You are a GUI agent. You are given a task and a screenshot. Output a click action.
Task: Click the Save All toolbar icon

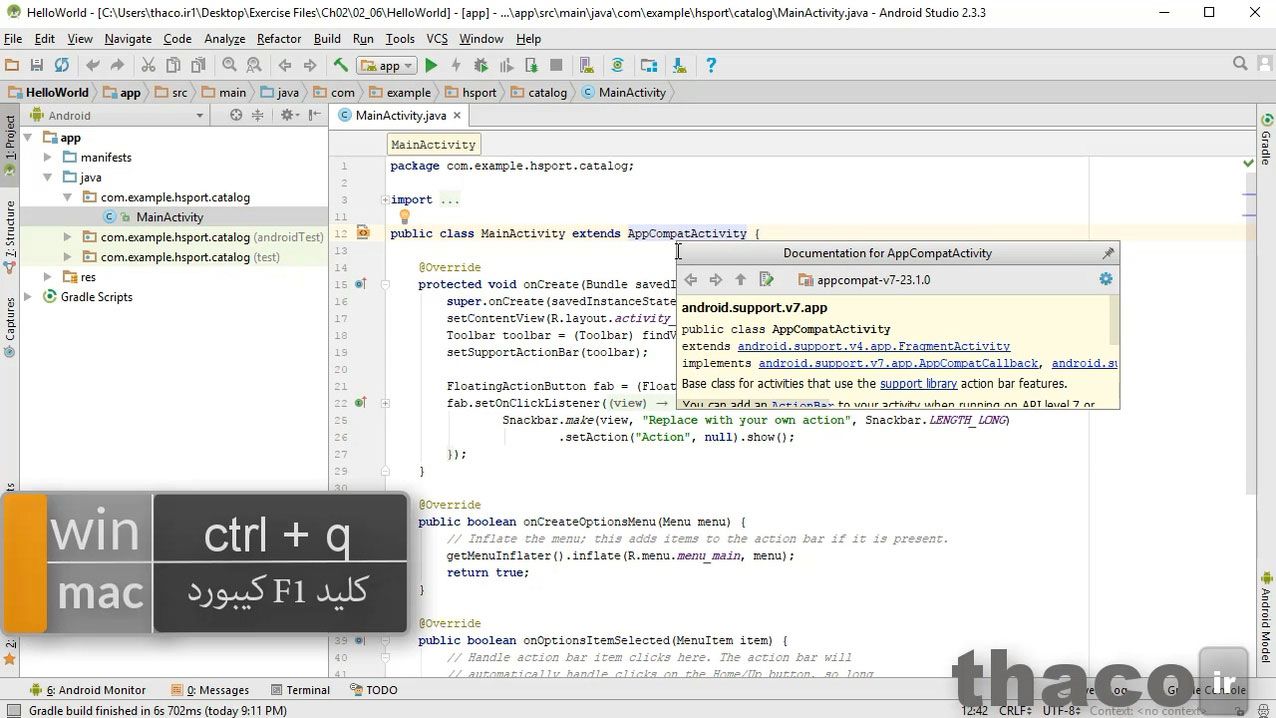37,65
